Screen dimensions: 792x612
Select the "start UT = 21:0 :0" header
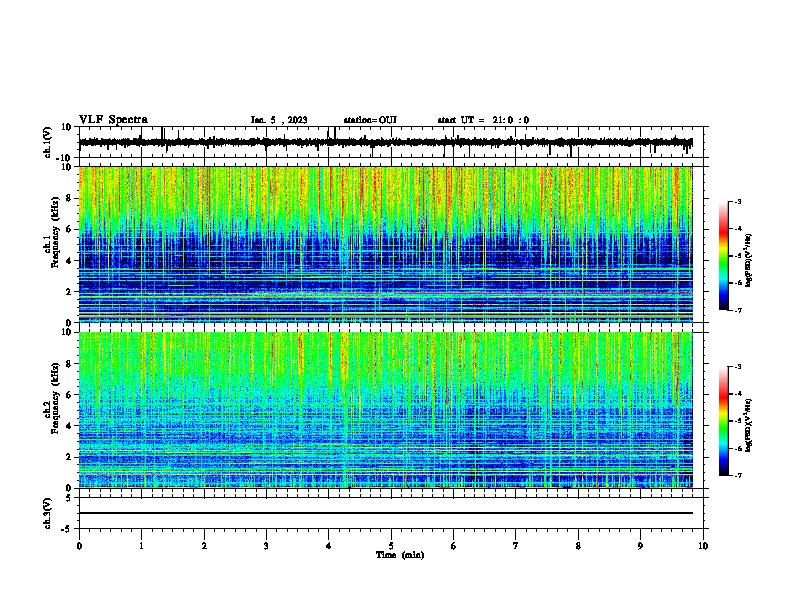(483, 120)
